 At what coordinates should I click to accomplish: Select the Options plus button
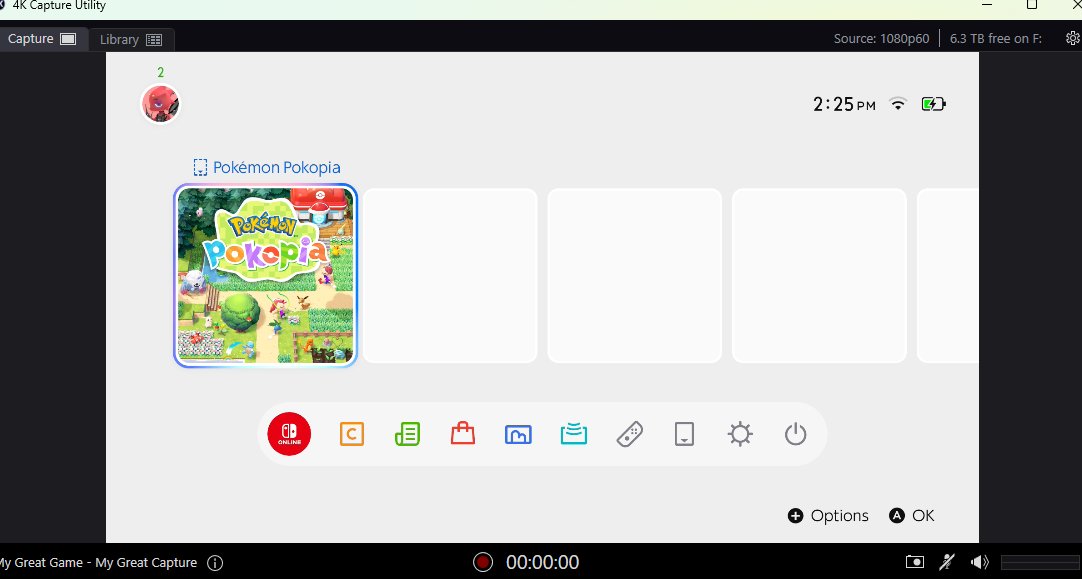tap(828, 516)
